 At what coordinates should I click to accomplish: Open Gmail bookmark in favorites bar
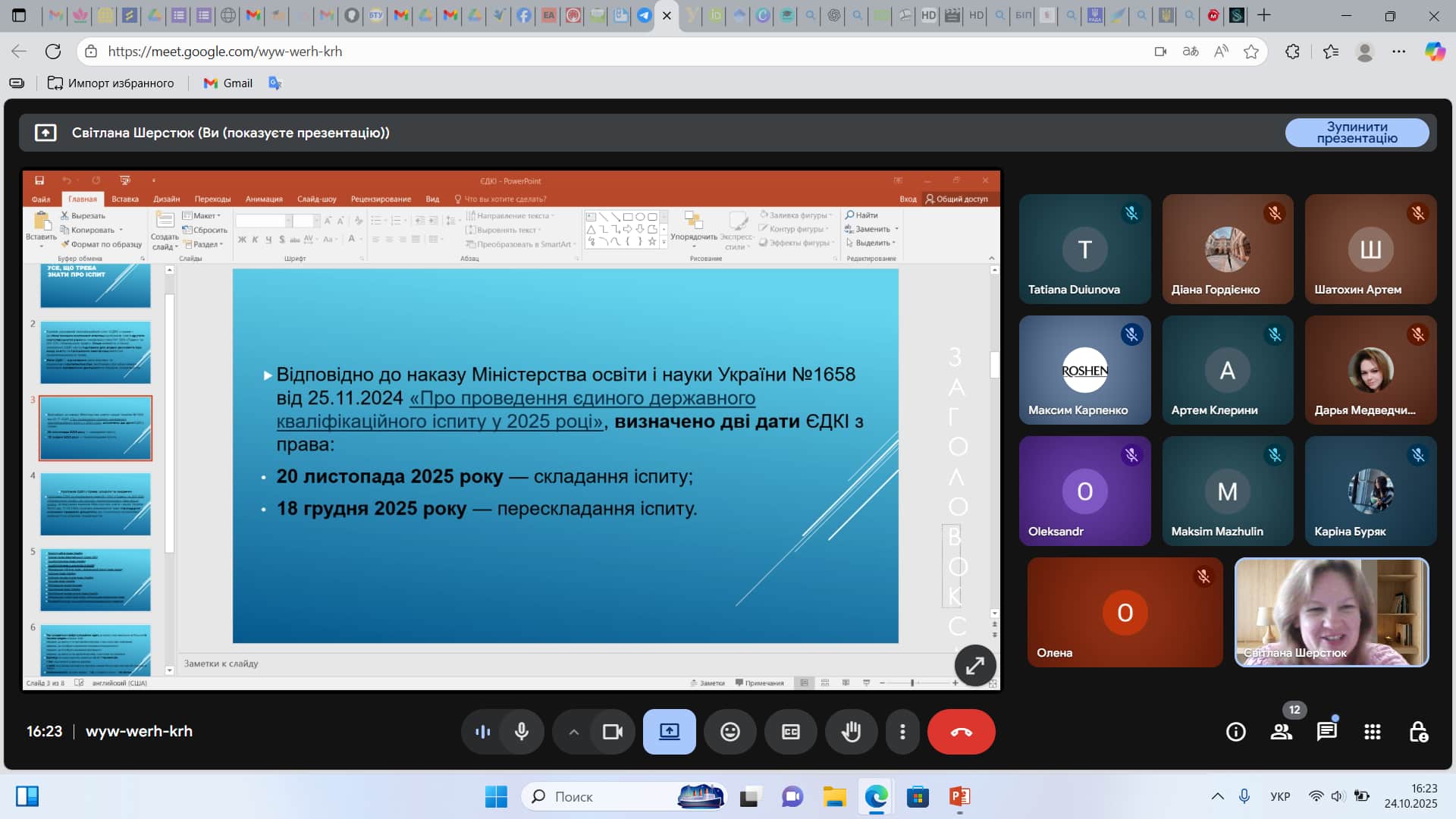228,83
